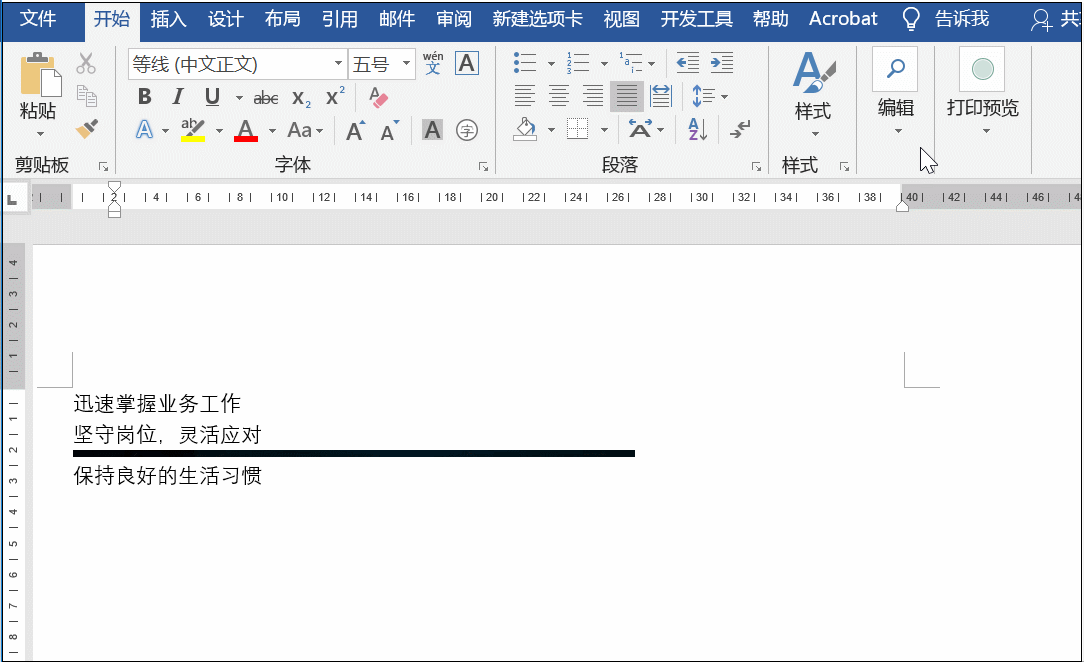Switch to the 视图 View tab
Image resolution: width=1084 pixels, height=662 pixels.
point(622,19)
